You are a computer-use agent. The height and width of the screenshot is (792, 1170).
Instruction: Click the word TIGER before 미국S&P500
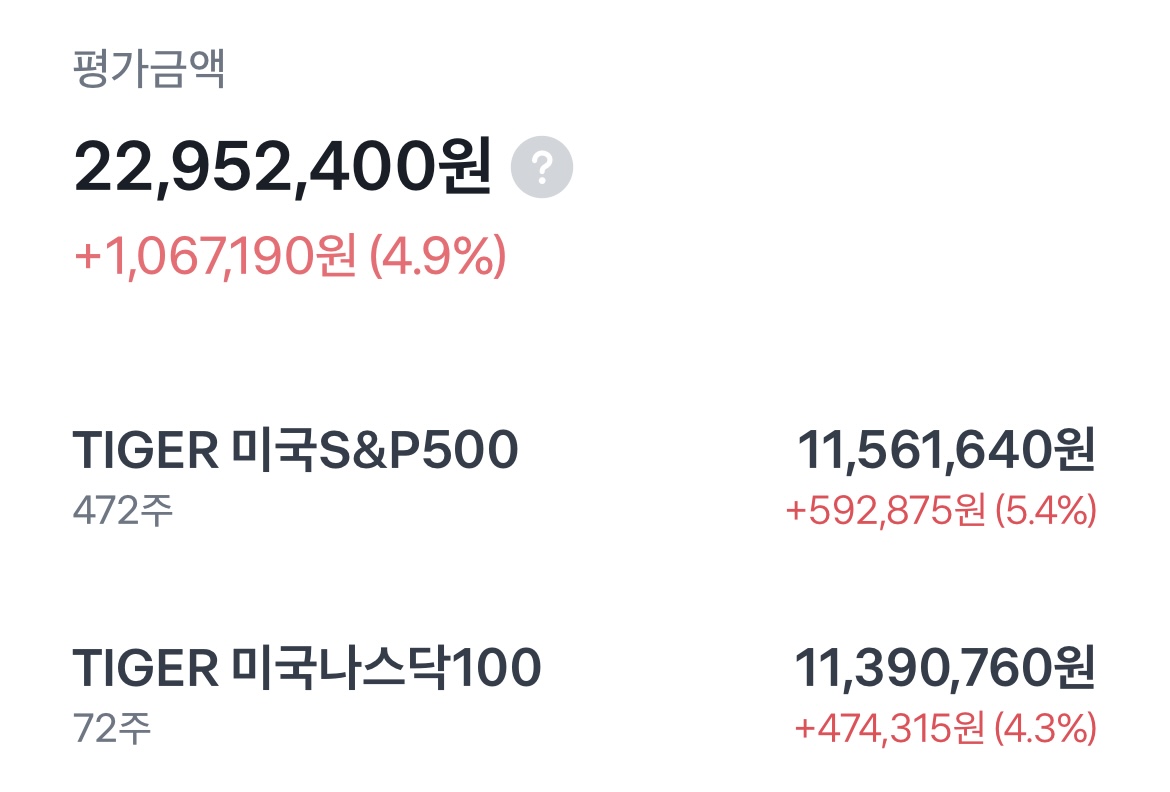click(x=145, y=451)
